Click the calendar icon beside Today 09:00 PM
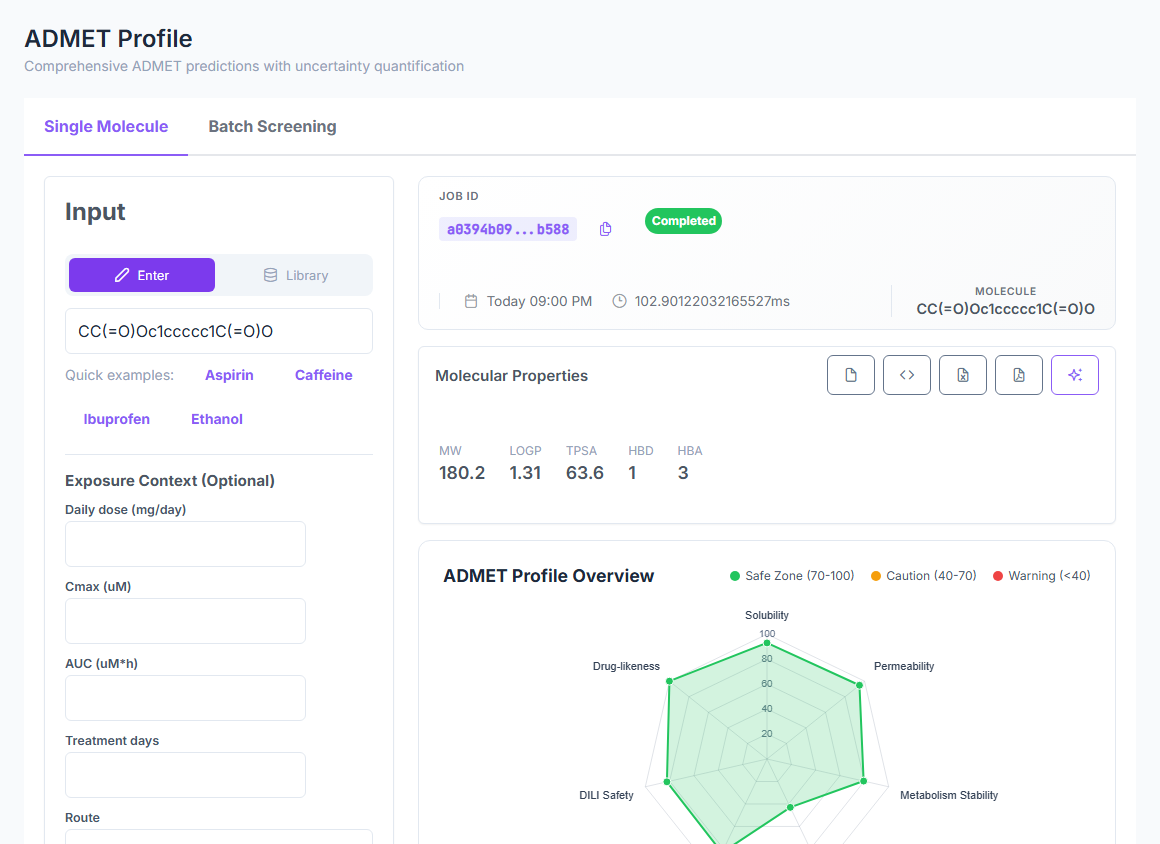1160x844 pixels. (x=471, y=301)
